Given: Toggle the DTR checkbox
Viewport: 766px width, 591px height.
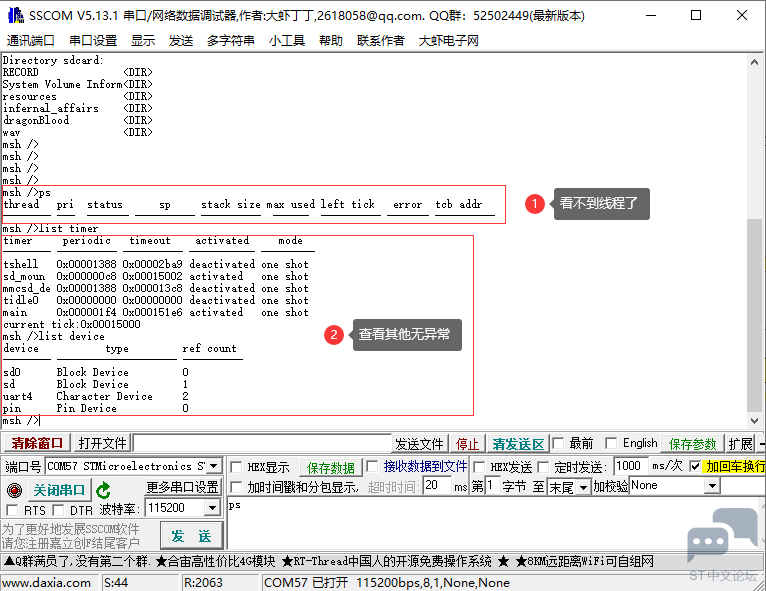Looking at the screenshot, I should click(58, 510).
